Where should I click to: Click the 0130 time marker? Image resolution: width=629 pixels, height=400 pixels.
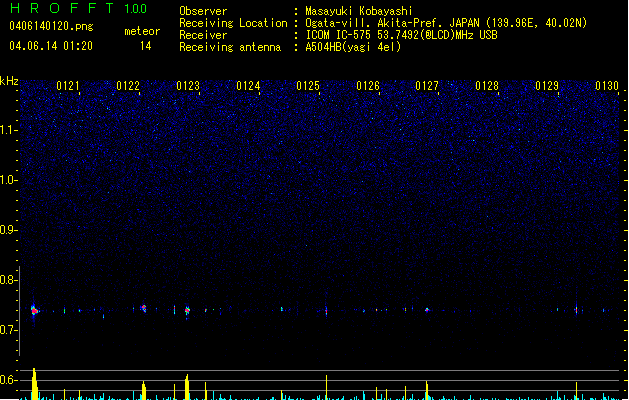(607, 86)
